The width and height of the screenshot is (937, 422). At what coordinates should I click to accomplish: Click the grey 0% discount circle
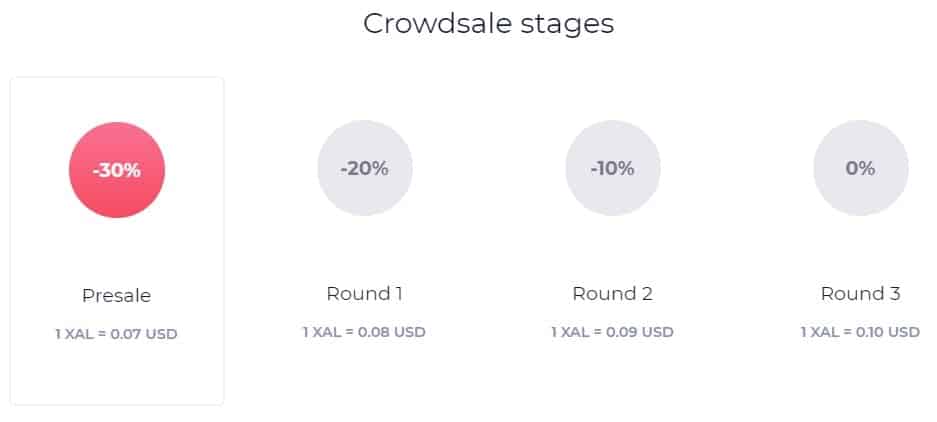pyautogui.click(x=861, y=168)
